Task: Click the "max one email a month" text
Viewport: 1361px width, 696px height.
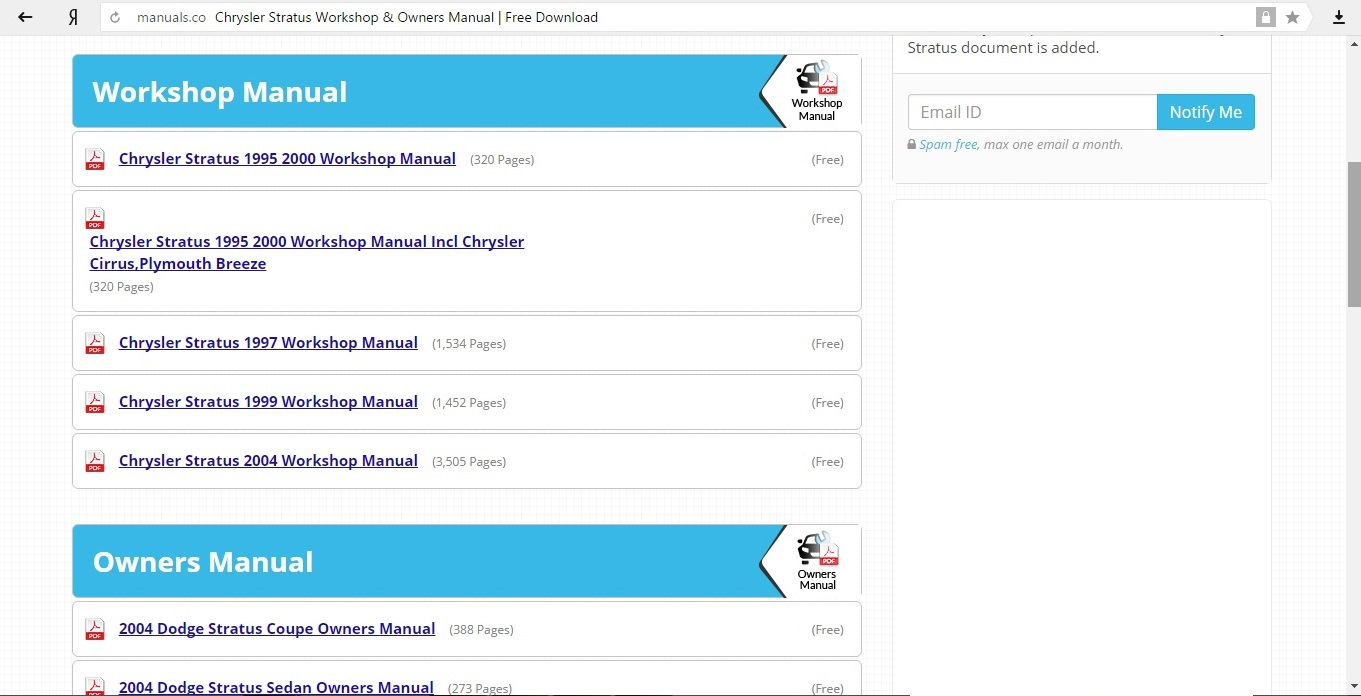Action: [1053, 144]
